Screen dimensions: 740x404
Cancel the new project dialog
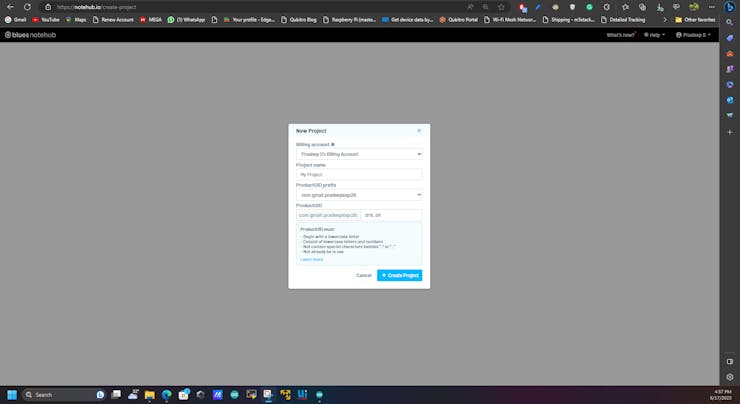[363, 275]
